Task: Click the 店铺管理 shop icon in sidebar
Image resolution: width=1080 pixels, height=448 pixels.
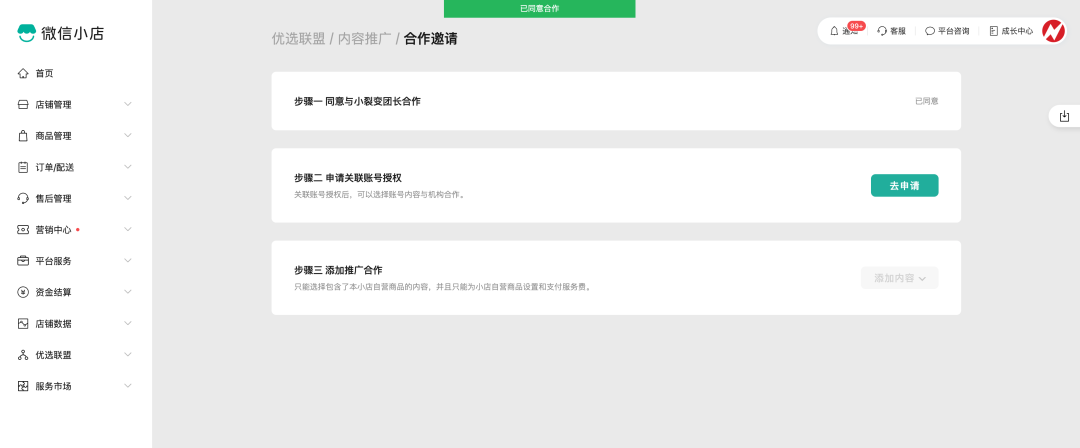Action: pyautogui.click(x=23, y=105)
